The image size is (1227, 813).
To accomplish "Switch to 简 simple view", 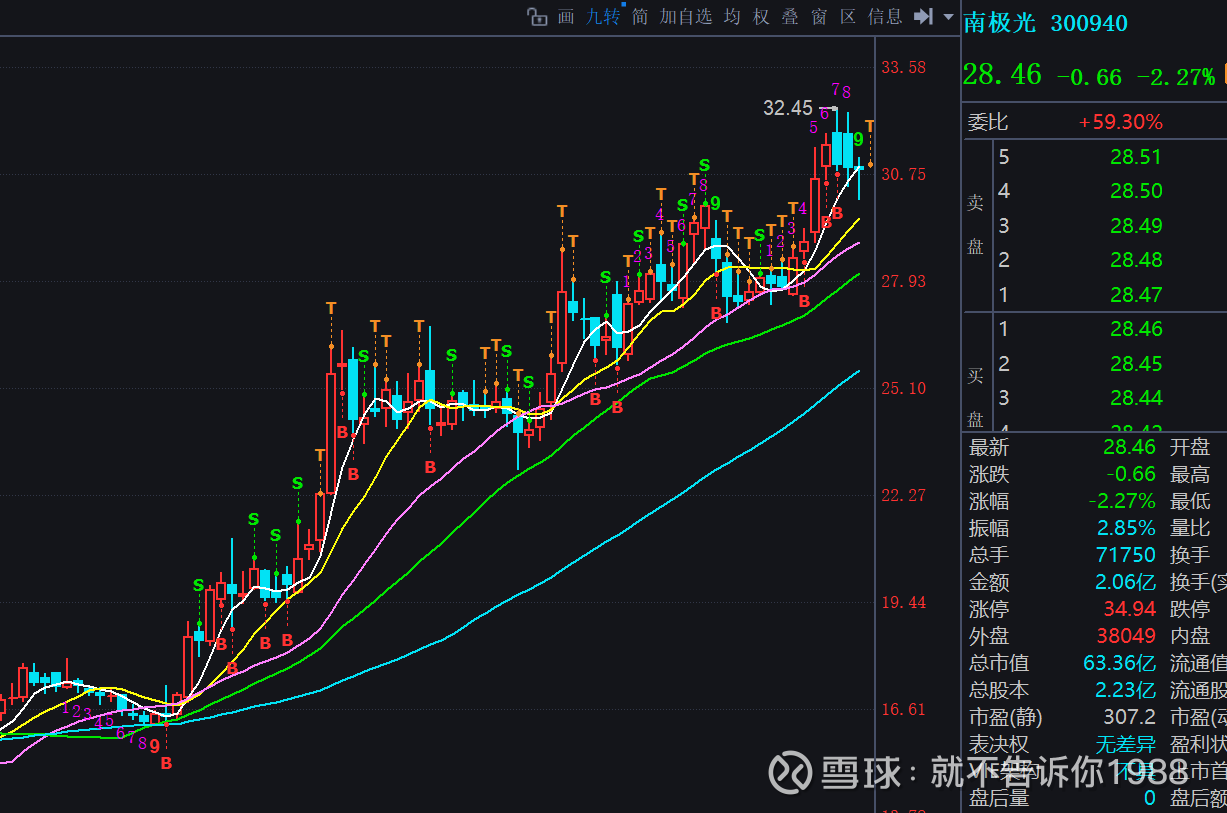I will click(640, 17).
